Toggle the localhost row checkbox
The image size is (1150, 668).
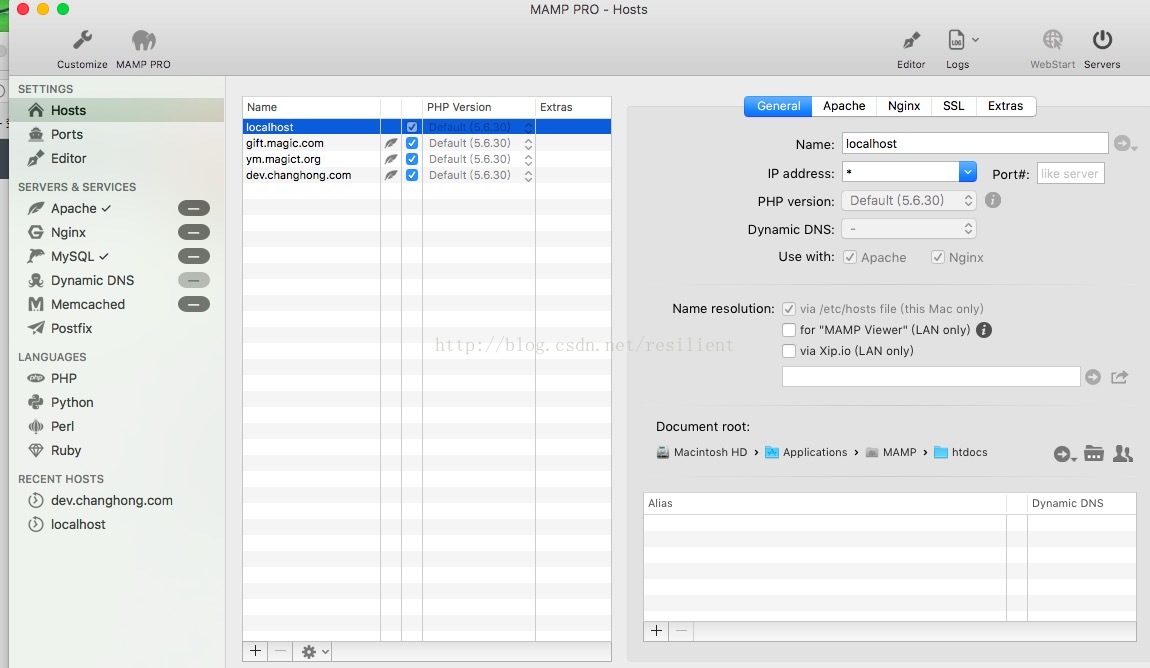coord(412,127)
